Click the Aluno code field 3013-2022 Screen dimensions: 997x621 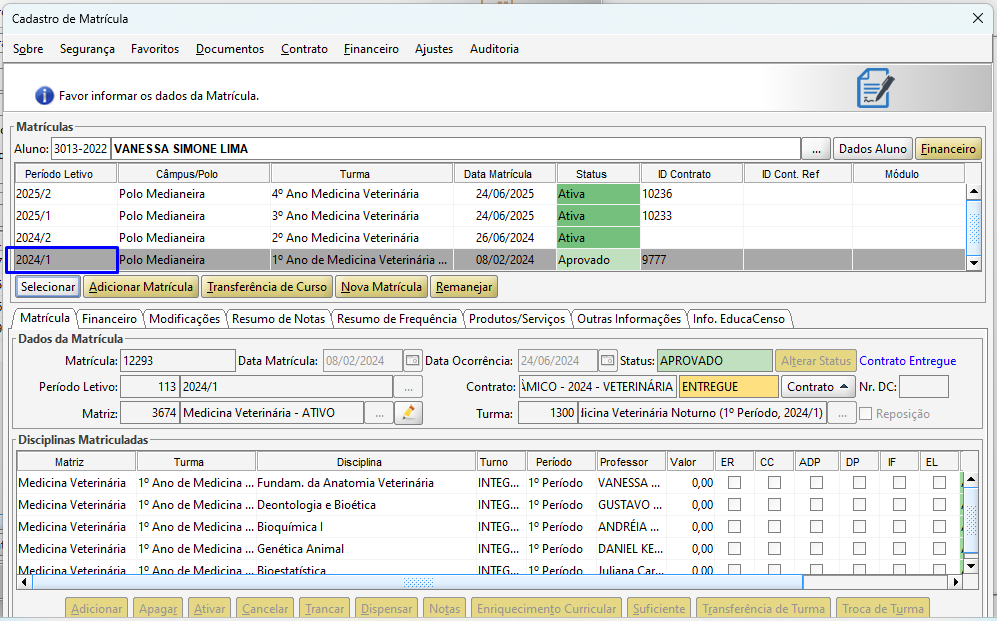click(x=80, y=149)
